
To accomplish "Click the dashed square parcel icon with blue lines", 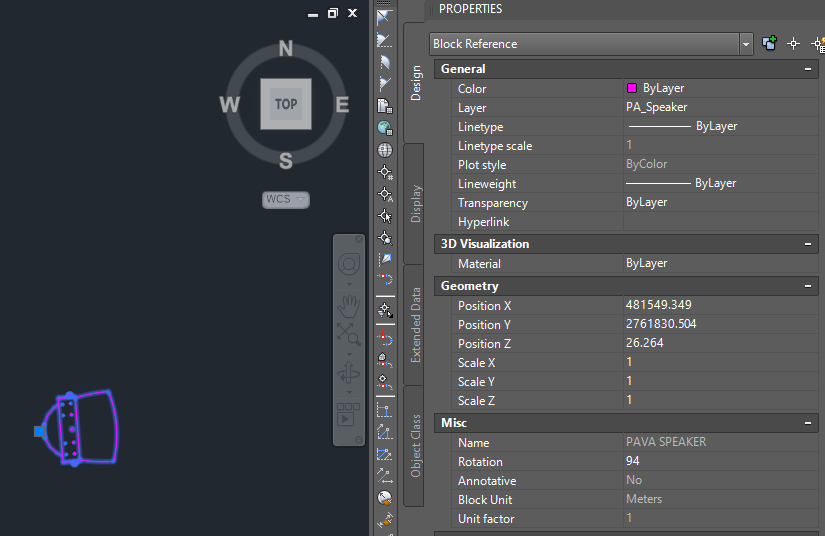I will pos(385,410).
